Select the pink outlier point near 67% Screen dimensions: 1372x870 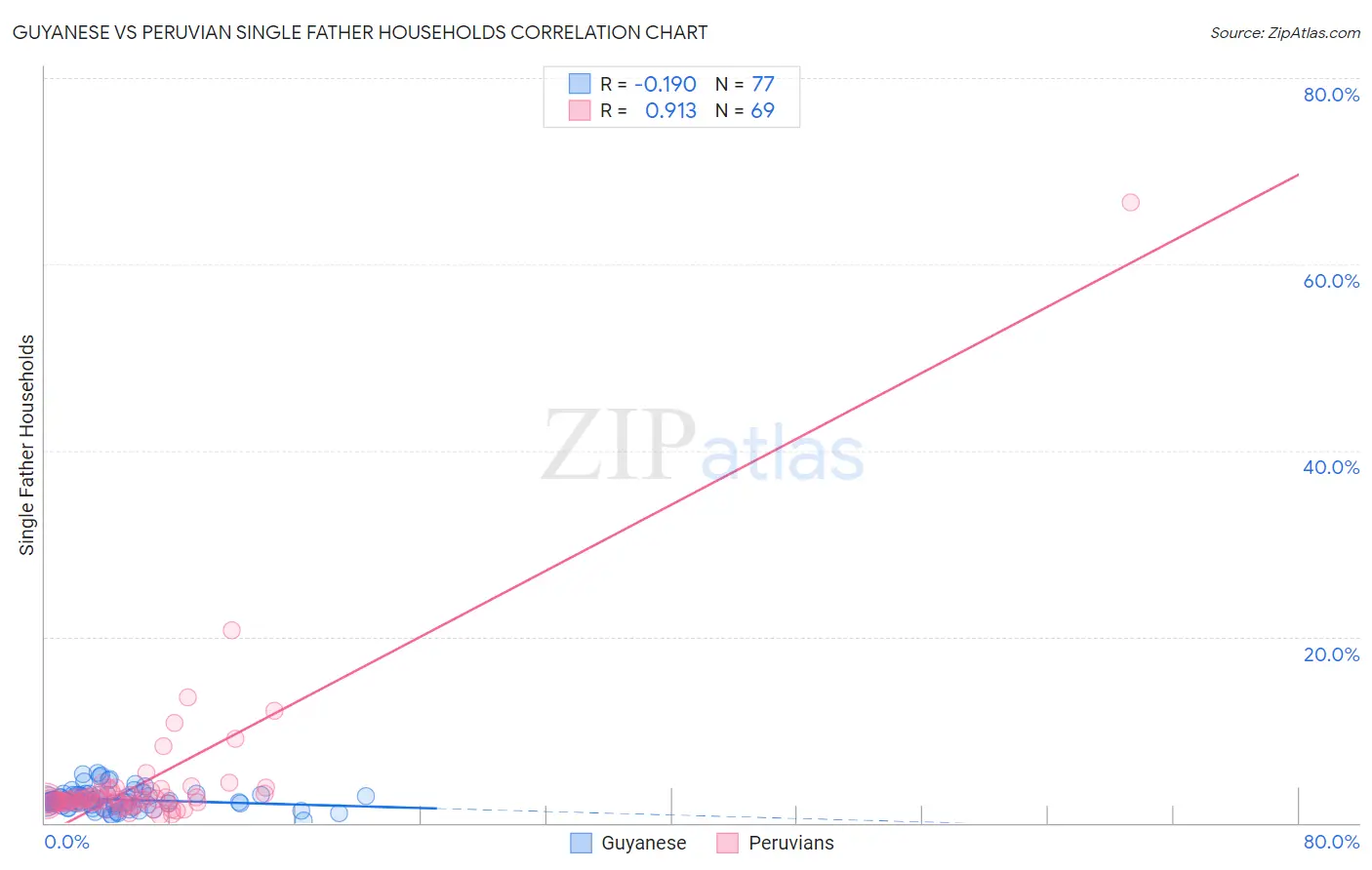click(x=1130, y=202)
